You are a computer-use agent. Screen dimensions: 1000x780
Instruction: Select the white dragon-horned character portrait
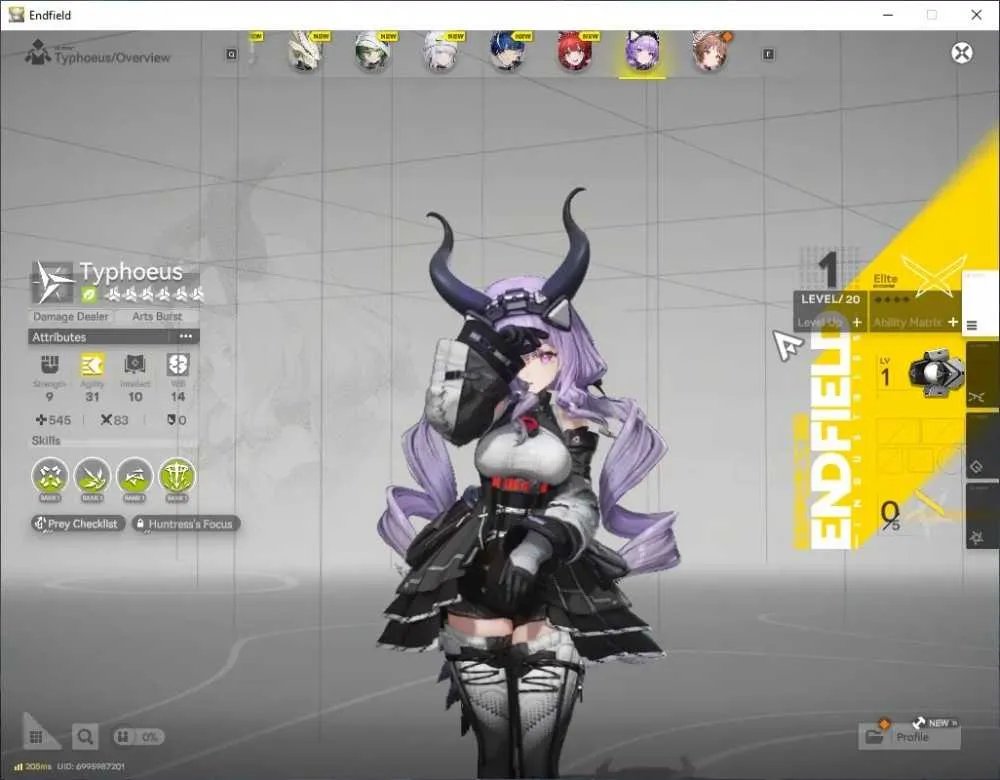304,52
